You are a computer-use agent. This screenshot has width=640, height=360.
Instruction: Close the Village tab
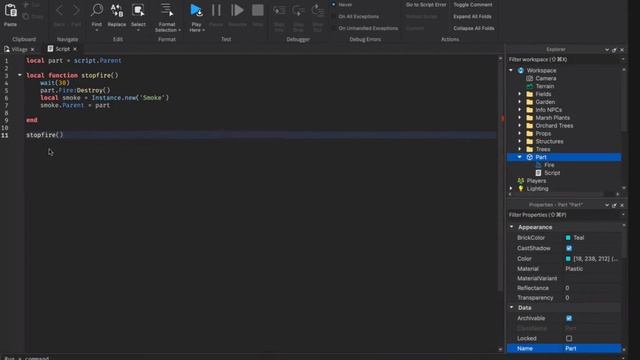tap(33, 49)
